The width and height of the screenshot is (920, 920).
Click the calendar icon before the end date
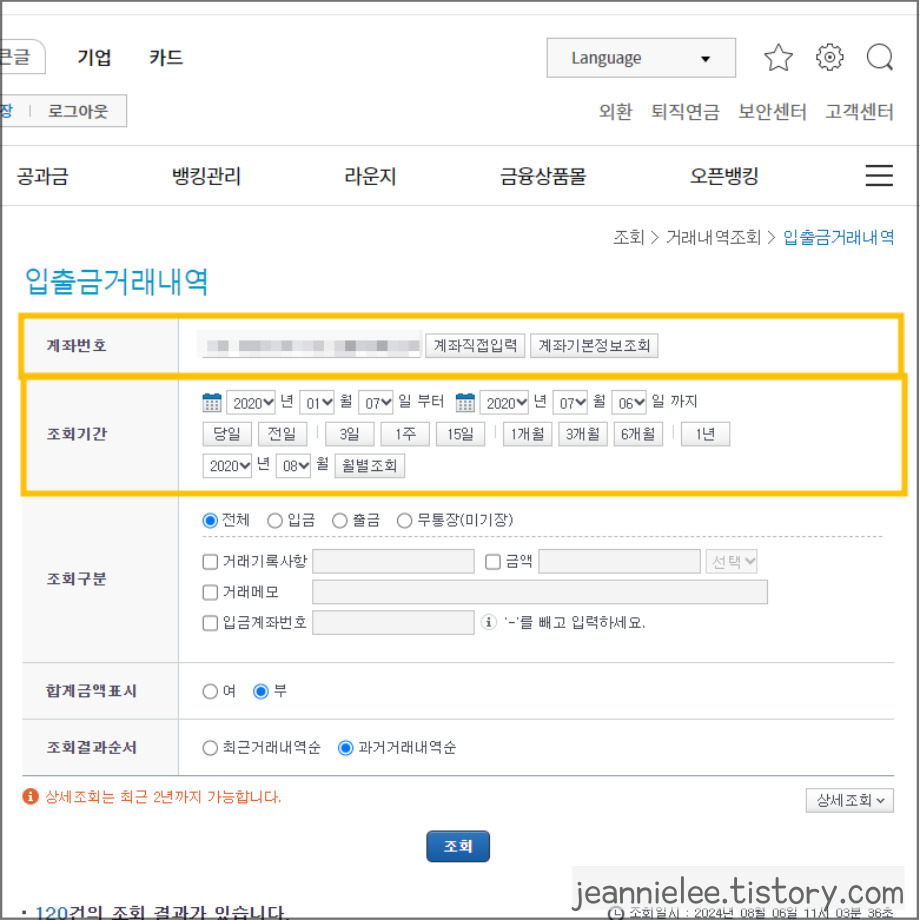coord(465,401)
